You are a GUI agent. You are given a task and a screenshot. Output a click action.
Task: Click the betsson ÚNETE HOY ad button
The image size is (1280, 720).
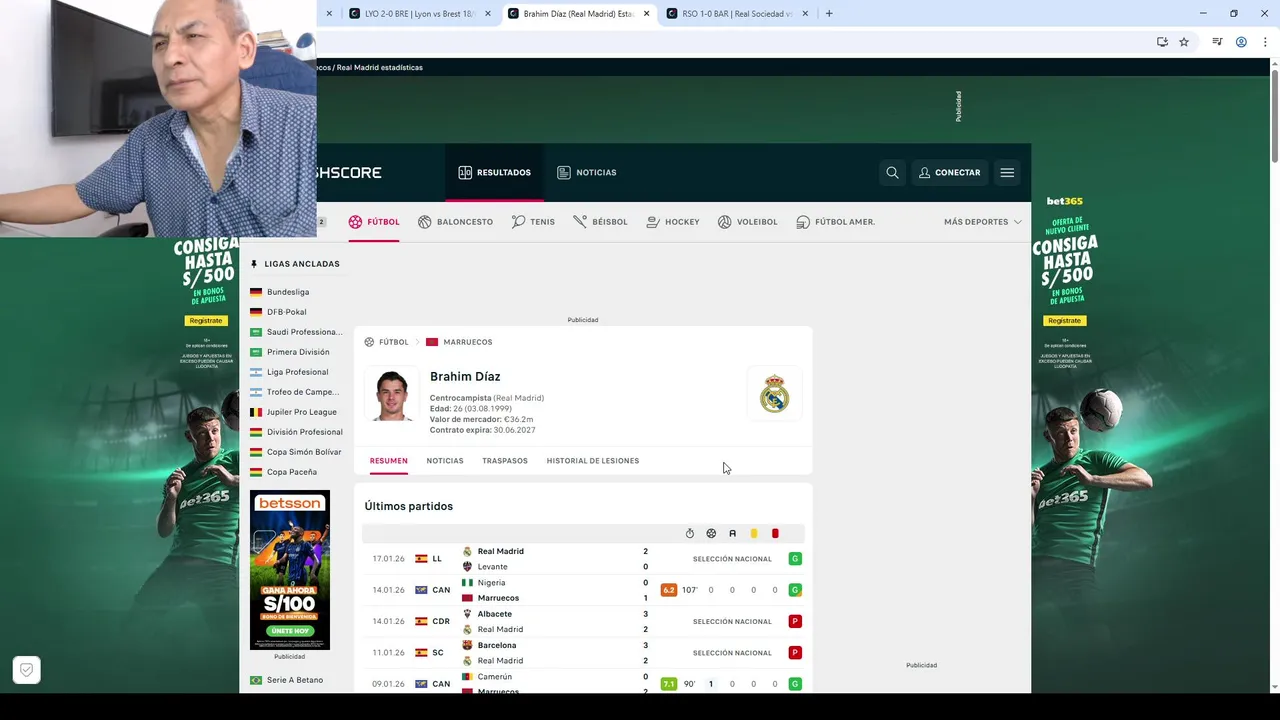click(x=289, y=631)
